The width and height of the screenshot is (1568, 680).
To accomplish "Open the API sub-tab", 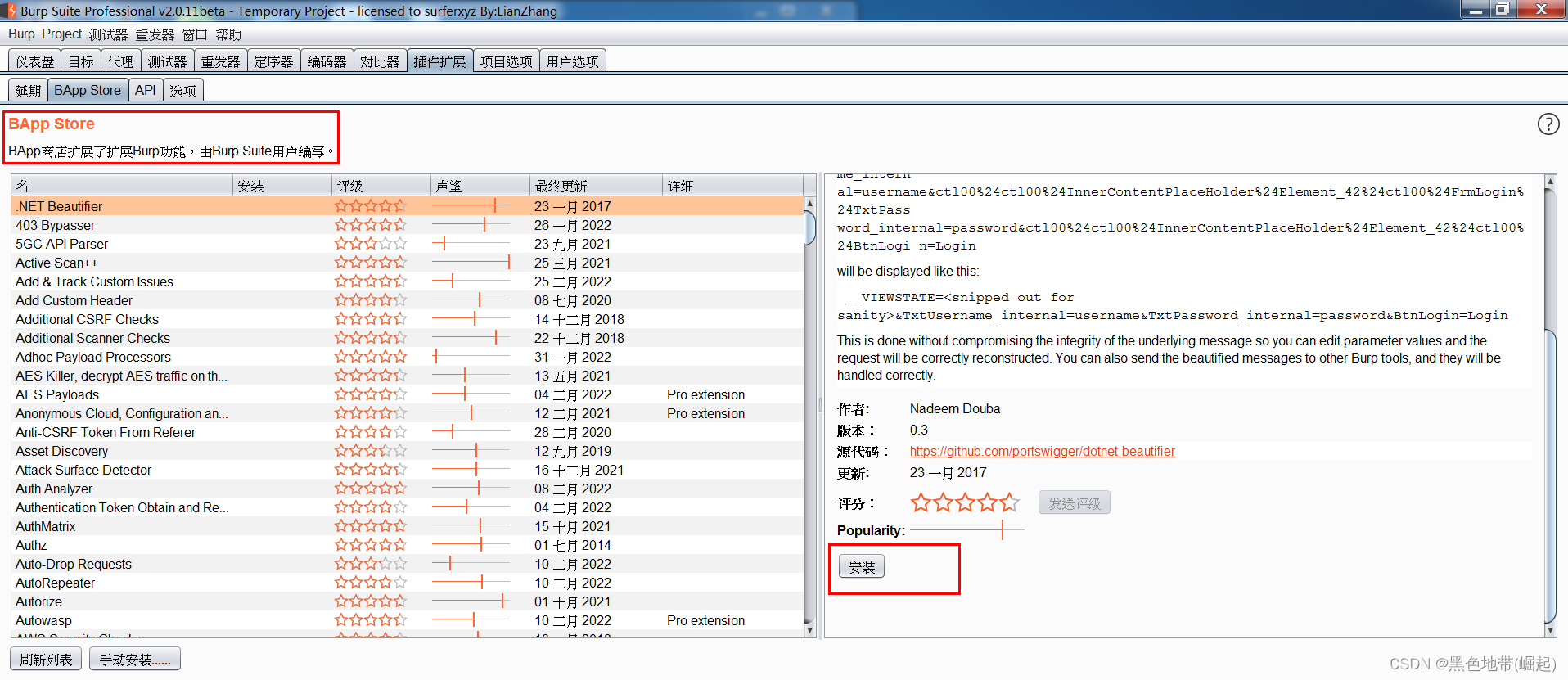I will (145, 90).
